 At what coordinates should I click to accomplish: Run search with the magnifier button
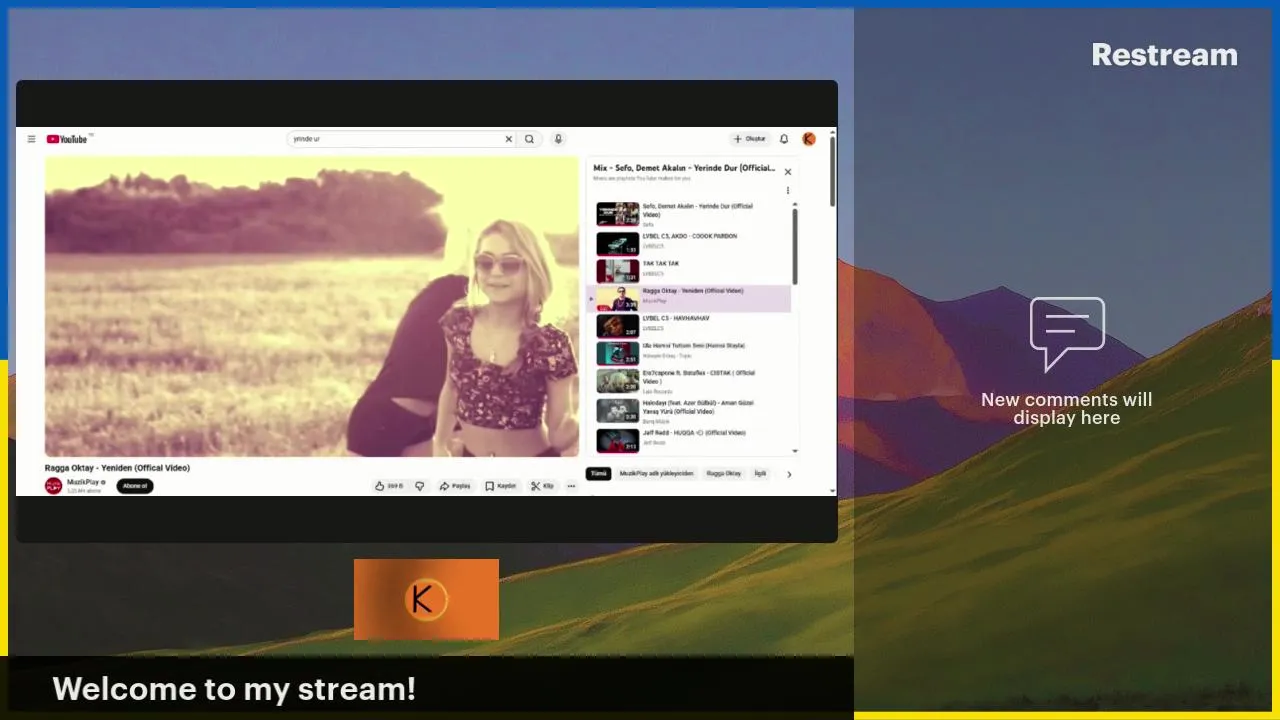click(530, 139)
